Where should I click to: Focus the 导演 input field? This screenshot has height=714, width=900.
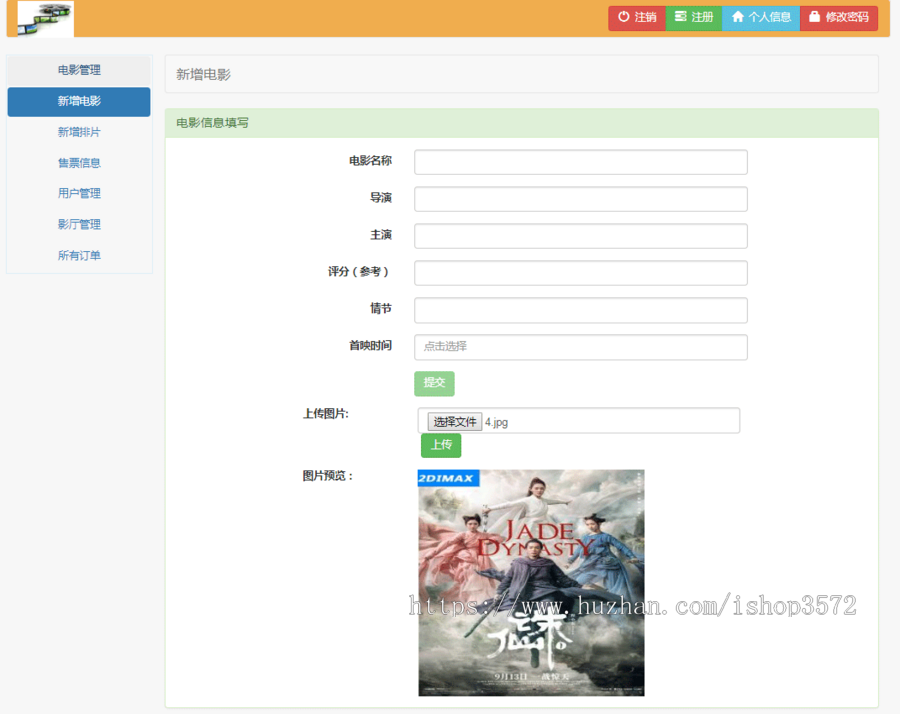(x=581, y=199)
